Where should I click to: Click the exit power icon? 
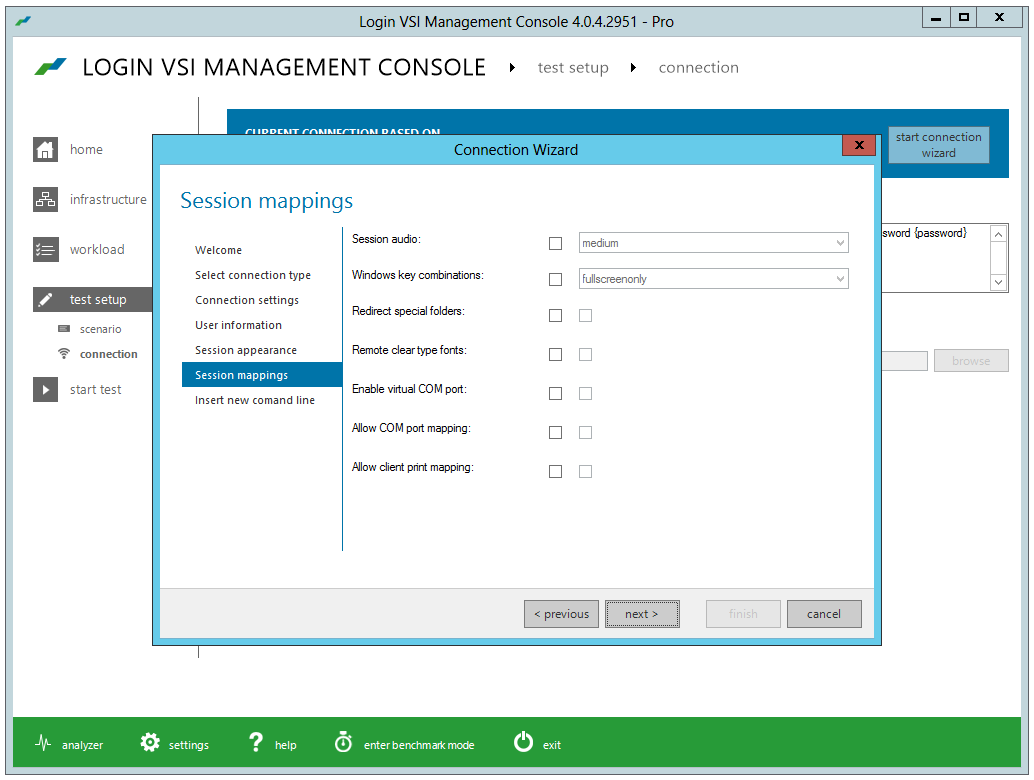(524, 742)
